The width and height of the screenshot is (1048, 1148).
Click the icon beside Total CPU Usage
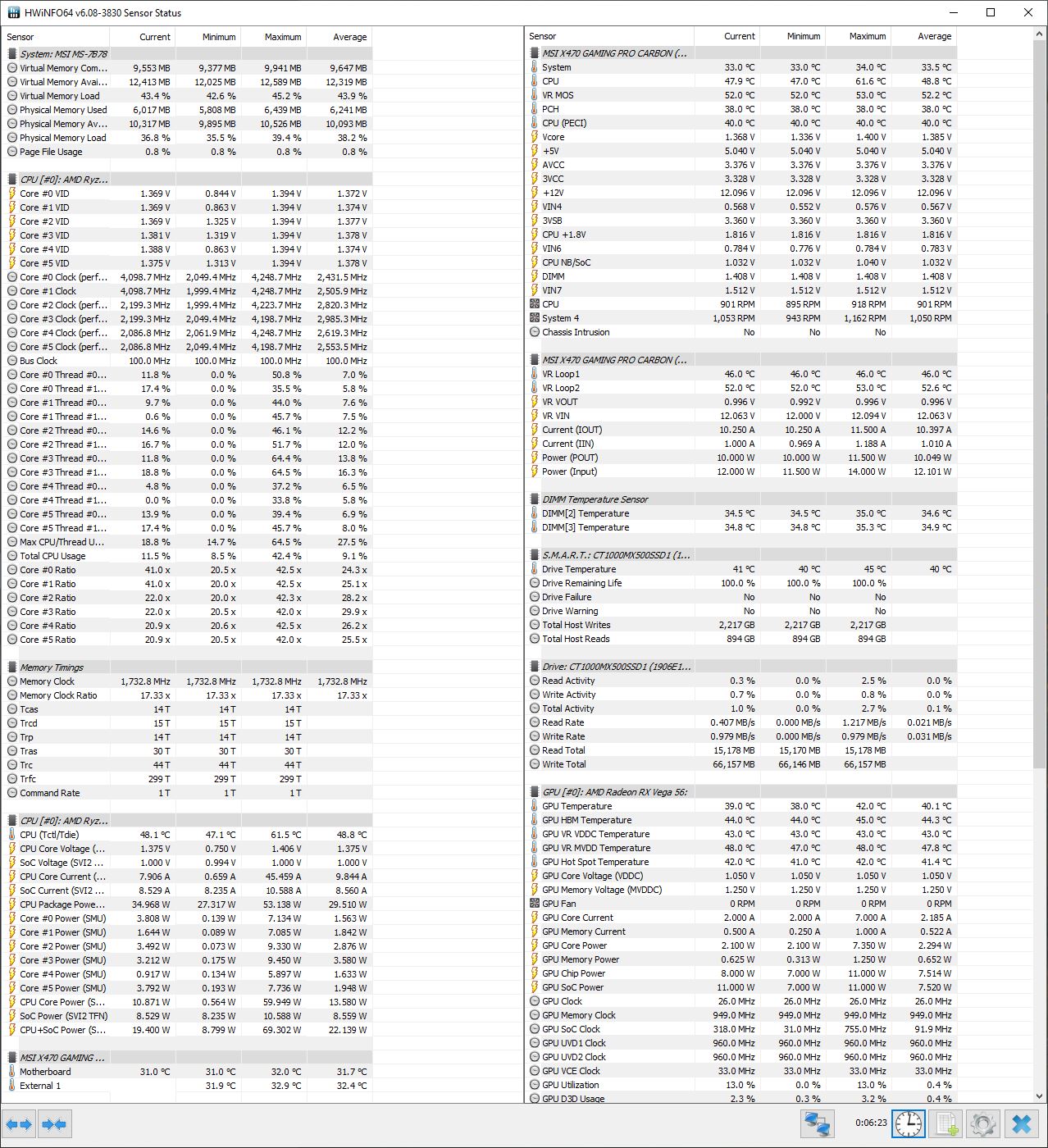(x=12, y=556)
